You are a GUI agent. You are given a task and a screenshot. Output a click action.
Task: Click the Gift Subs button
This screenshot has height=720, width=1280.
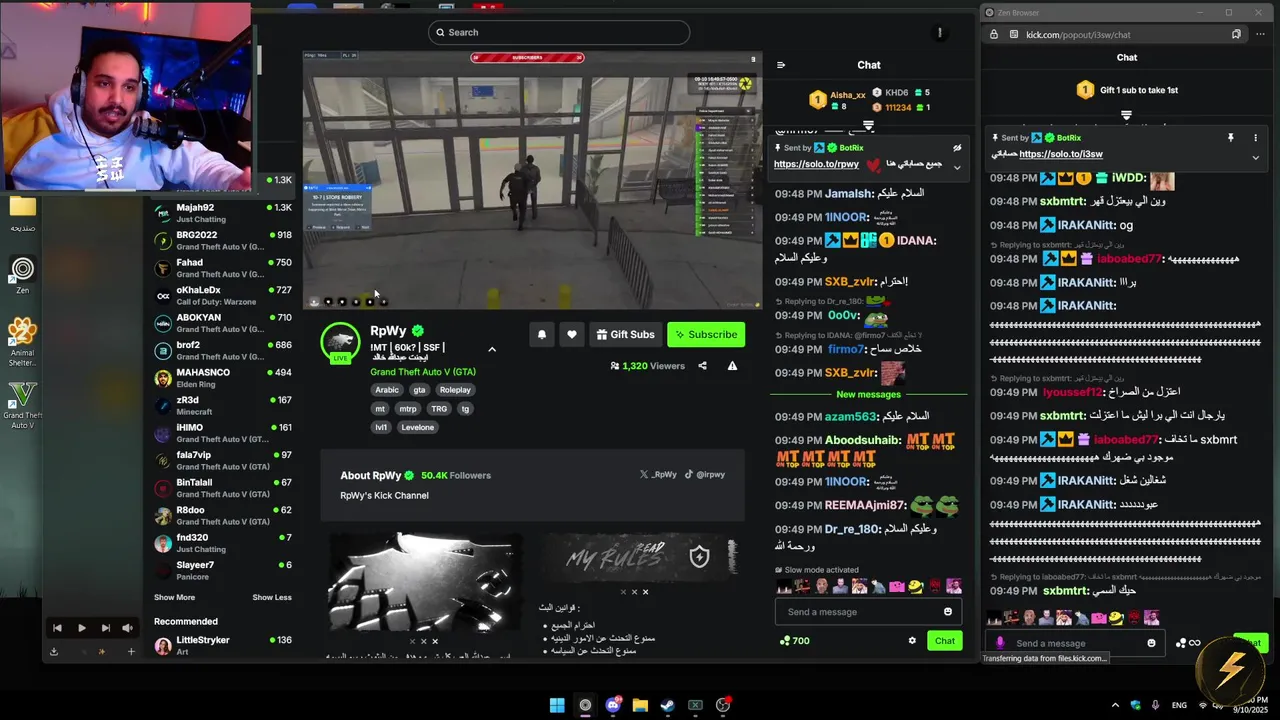click(x=625, y=335)
